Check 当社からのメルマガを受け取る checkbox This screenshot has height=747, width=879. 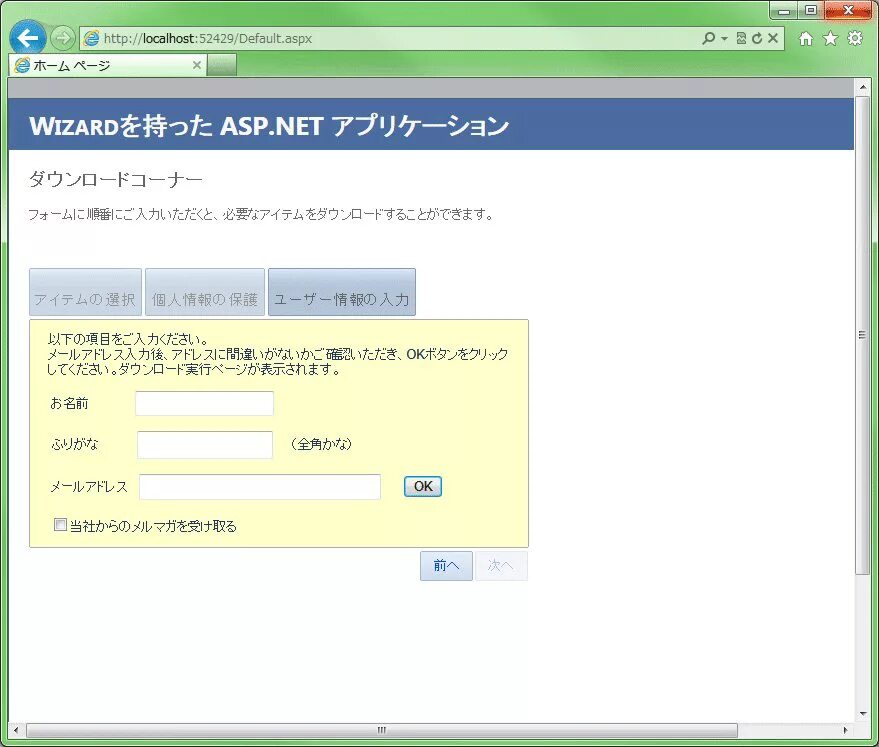coord(60,525)
